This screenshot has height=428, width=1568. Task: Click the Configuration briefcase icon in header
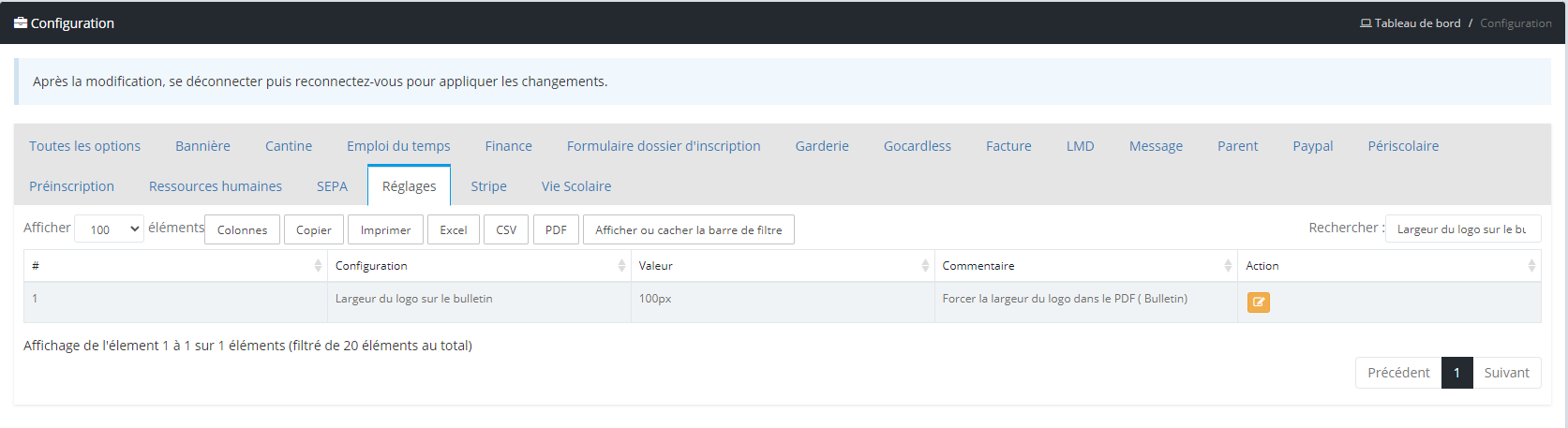click(21, 22)
